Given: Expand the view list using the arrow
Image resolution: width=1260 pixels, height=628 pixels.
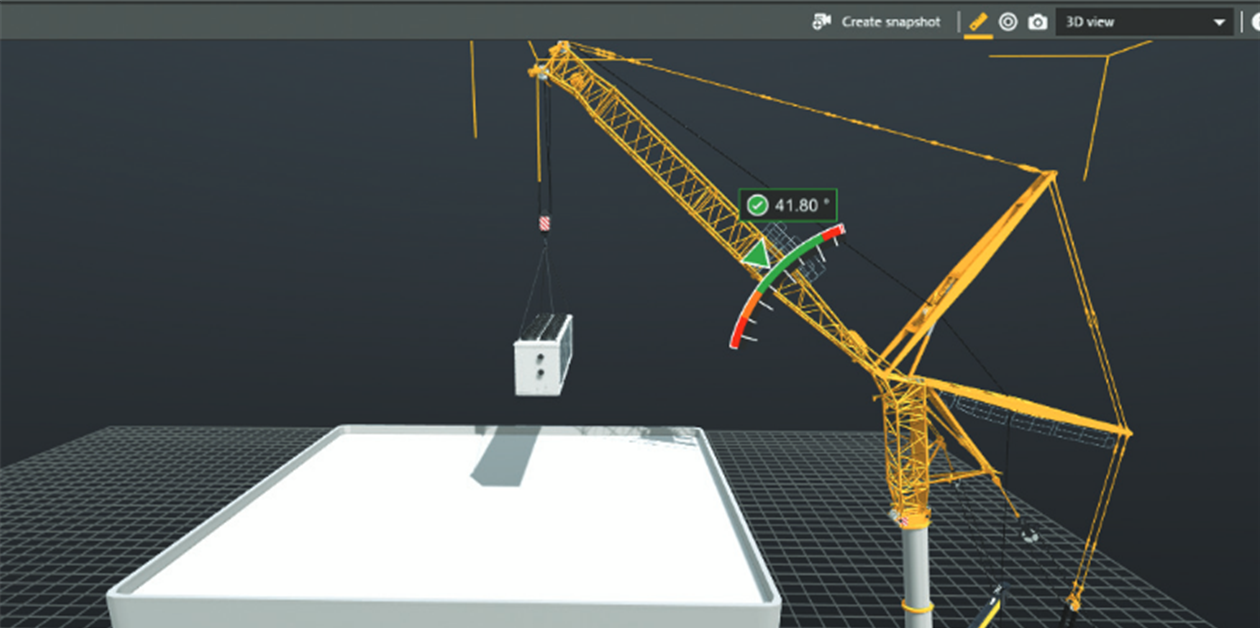Looking at the screenshot, I should click(x=1219, y=23).
